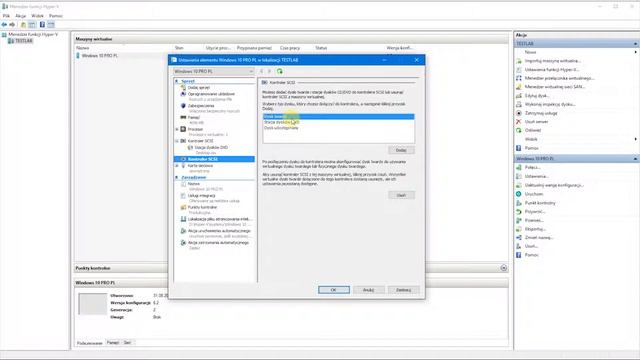640x360 pixels.
Task: Click Zatrzymaj usługę action
Action: click(x=541, y=113)
